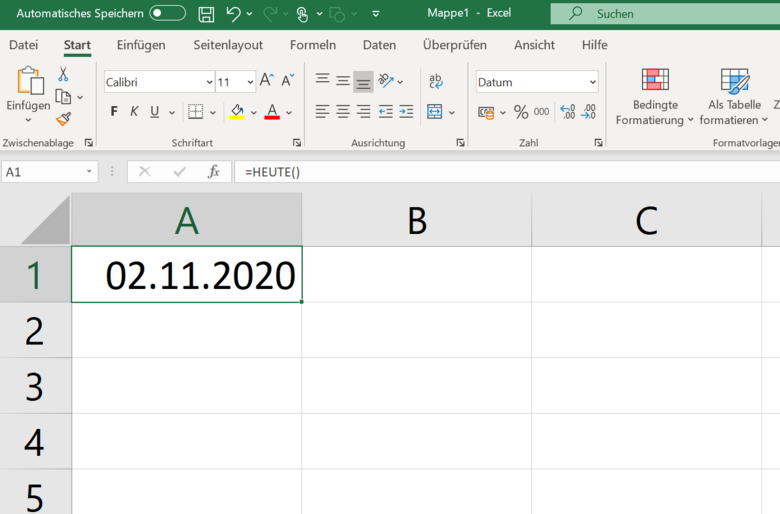Apply the yellow fill color swatch

237,112
